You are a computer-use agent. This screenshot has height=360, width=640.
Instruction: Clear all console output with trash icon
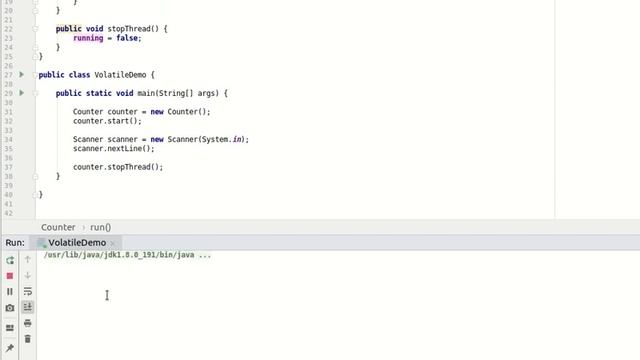point(27,339)
